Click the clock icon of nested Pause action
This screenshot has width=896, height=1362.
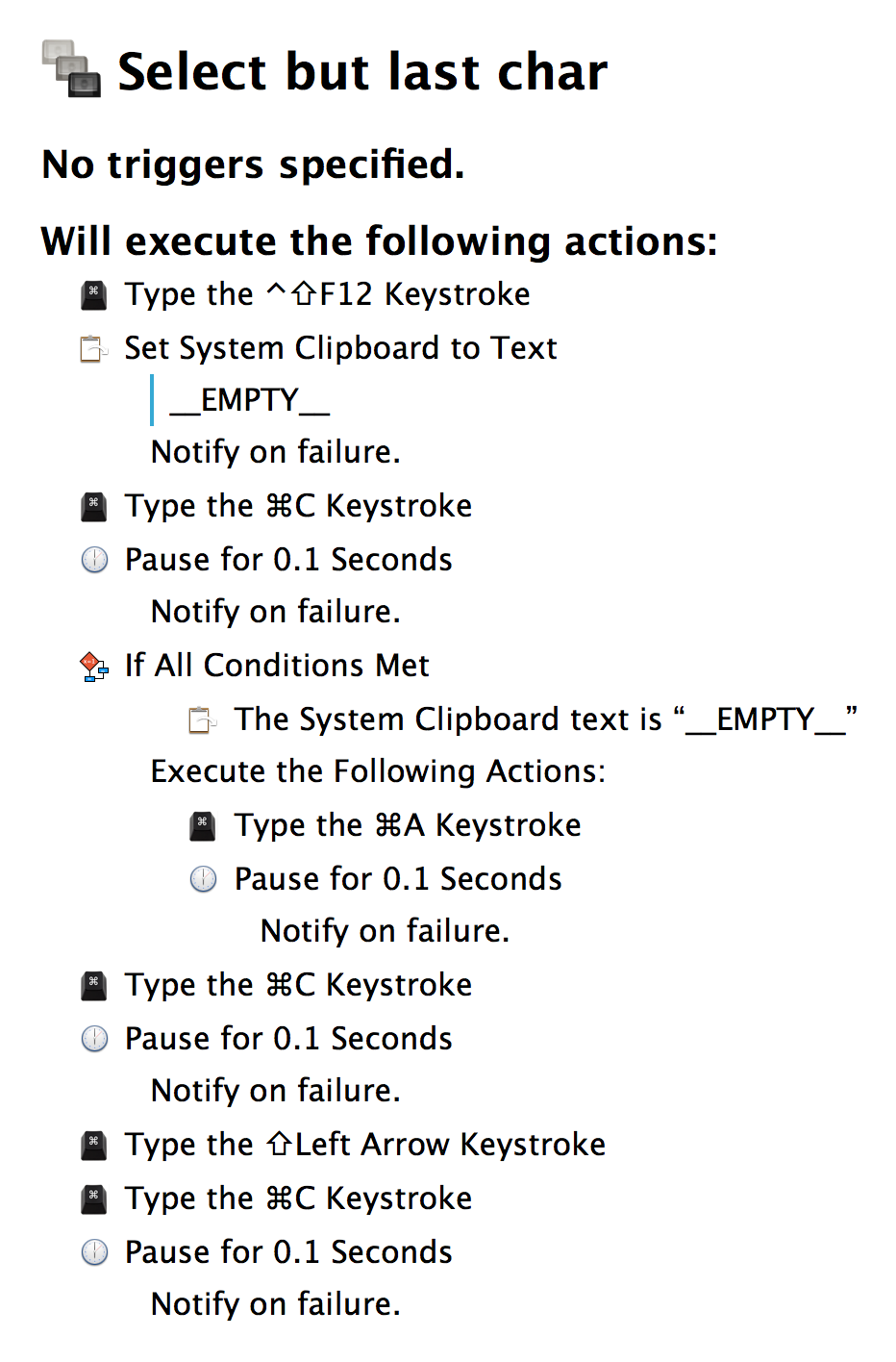(x=203, y=879)
